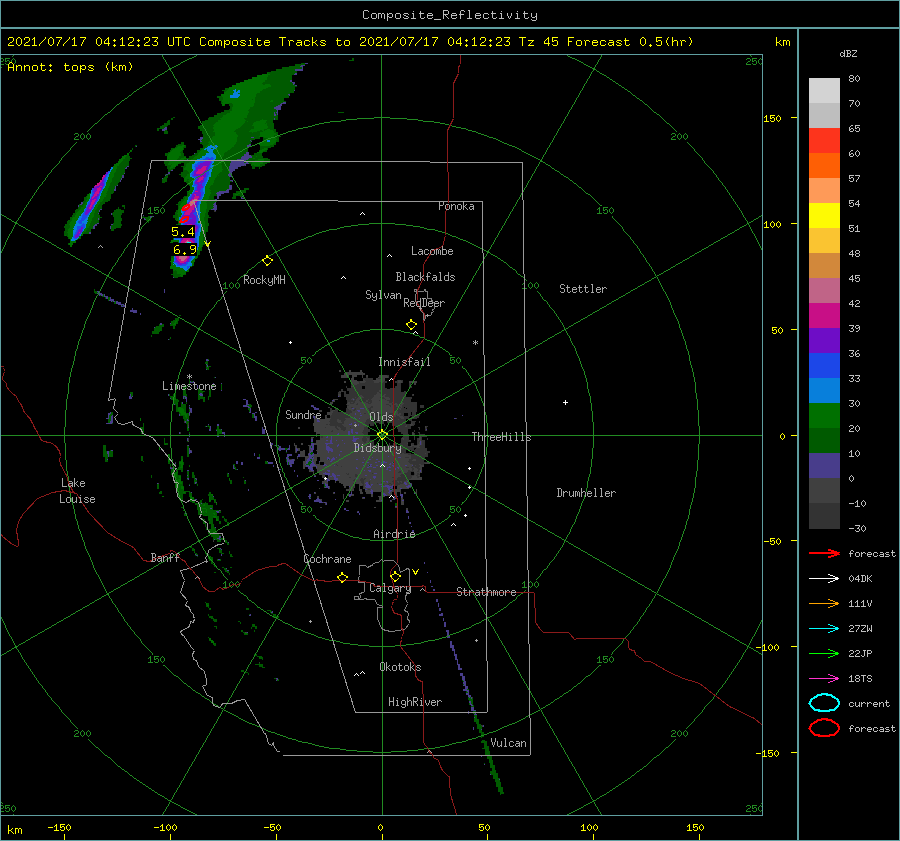Click the Lacombe label
The image size is (900, 841).
pos(432,251)
